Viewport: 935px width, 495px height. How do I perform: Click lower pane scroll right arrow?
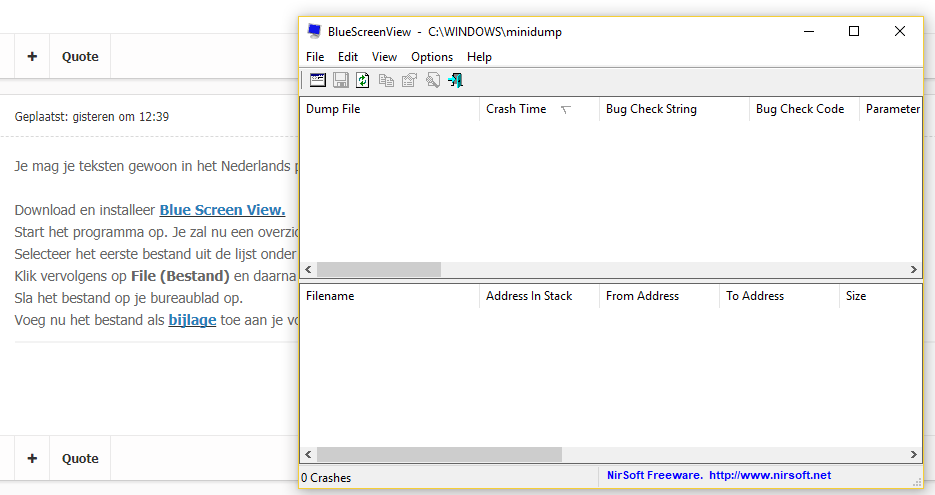[914, 454]
